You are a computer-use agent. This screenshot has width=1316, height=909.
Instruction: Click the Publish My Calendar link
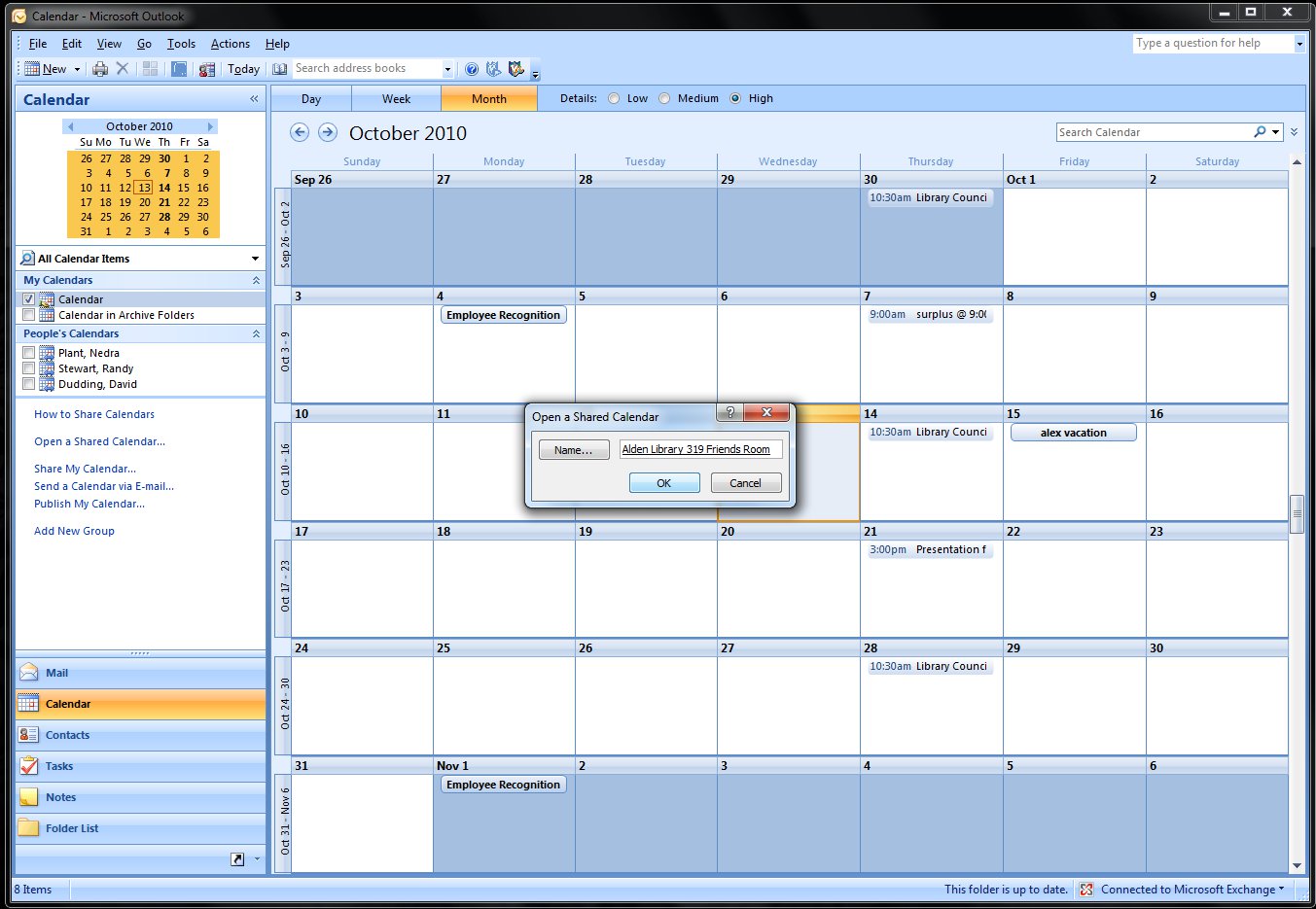(89, 504)
